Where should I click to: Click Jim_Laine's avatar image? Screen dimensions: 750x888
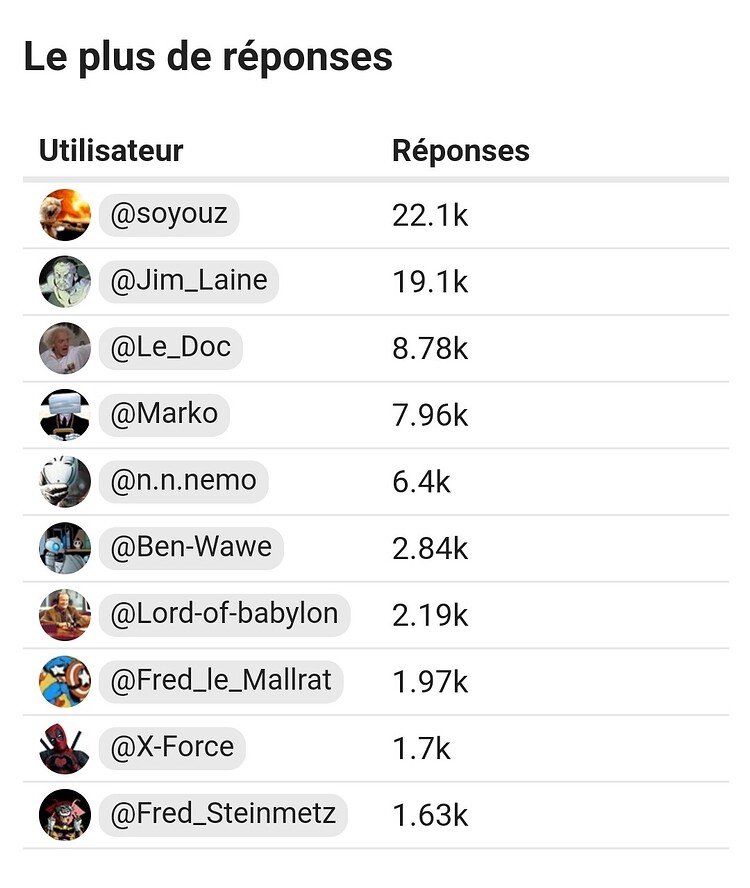[65, 281]
